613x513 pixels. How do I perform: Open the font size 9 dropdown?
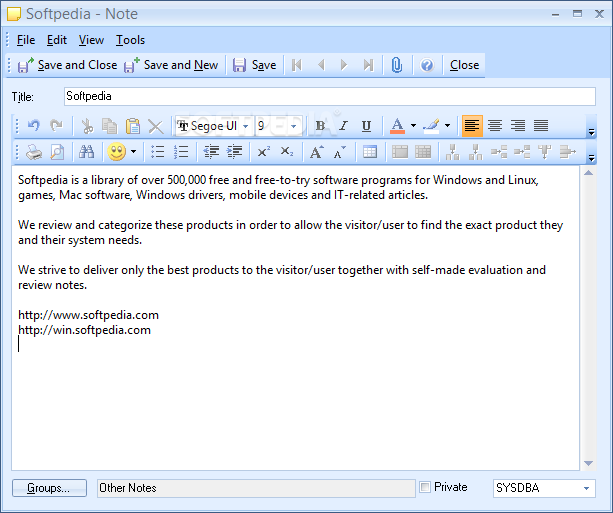click(294, 126)
